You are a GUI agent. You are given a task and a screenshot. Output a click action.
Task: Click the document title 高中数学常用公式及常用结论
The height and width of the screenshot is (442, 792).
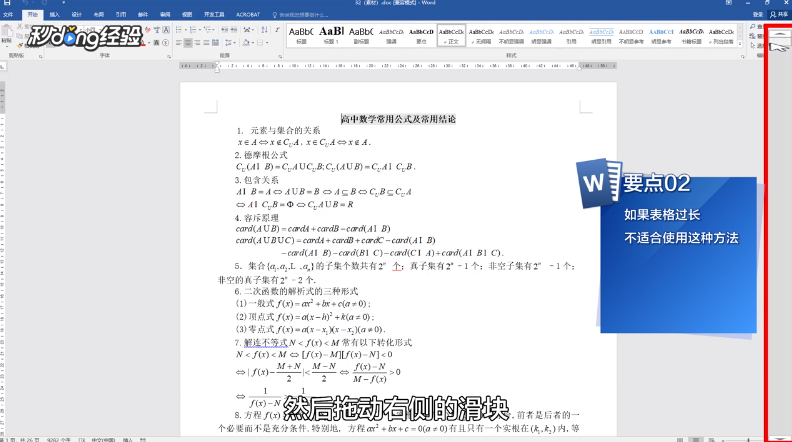click(x=398, y=119)
